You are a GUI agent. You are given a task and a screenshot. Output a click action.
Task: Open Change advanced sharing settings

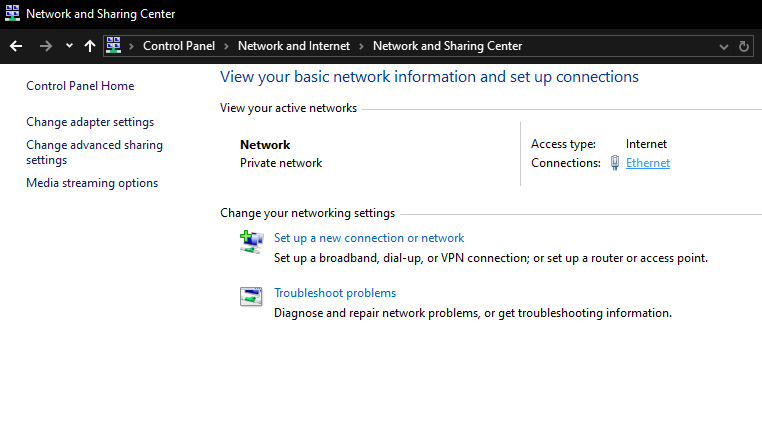tap(94, 152)
